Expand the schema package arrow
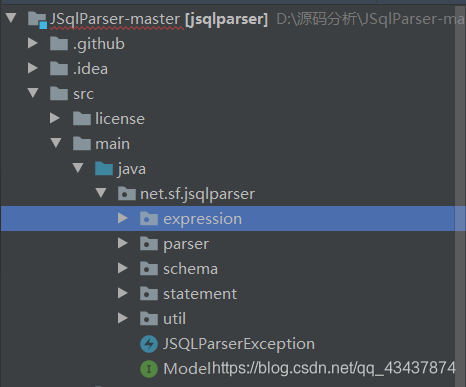 tap(123, 268)
